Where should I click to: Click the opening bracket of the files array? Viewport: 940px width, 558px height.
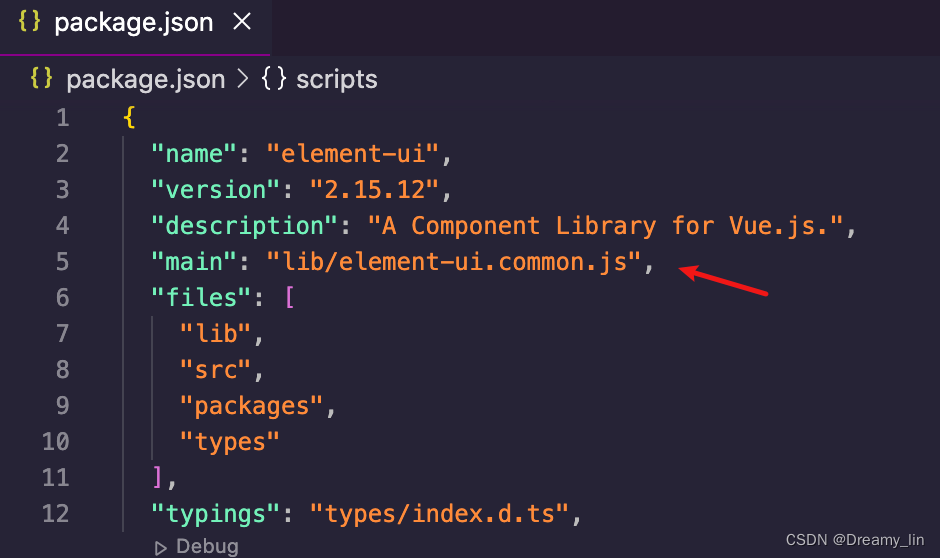click(x=289, y=298)
